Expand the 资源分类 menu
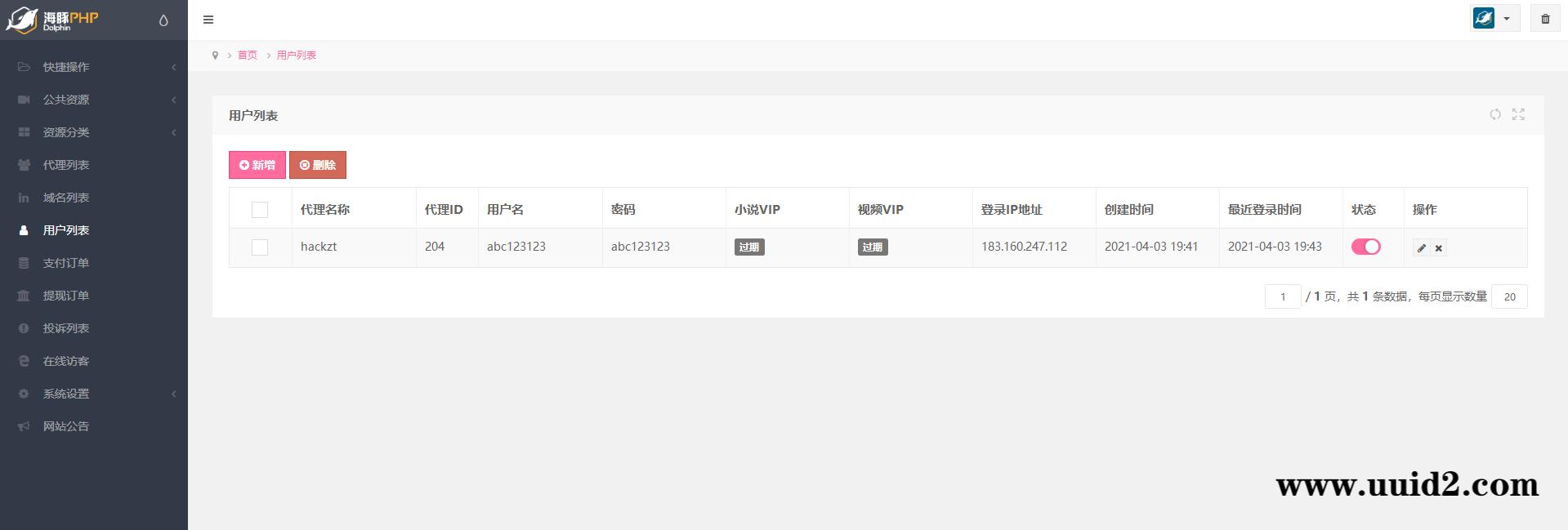 coord(94,132)
